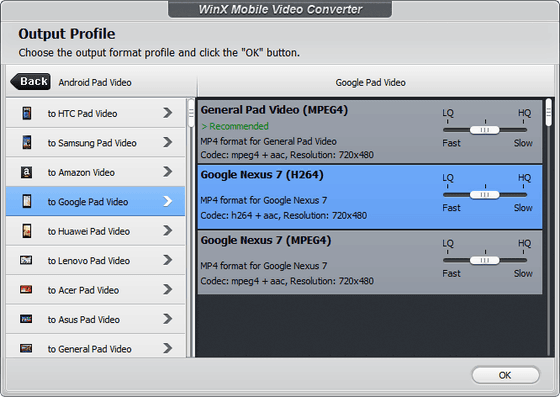This screenshot has height=397, width=560.
Task: Click the HTC Pad device icon
Action: [26, 113]
